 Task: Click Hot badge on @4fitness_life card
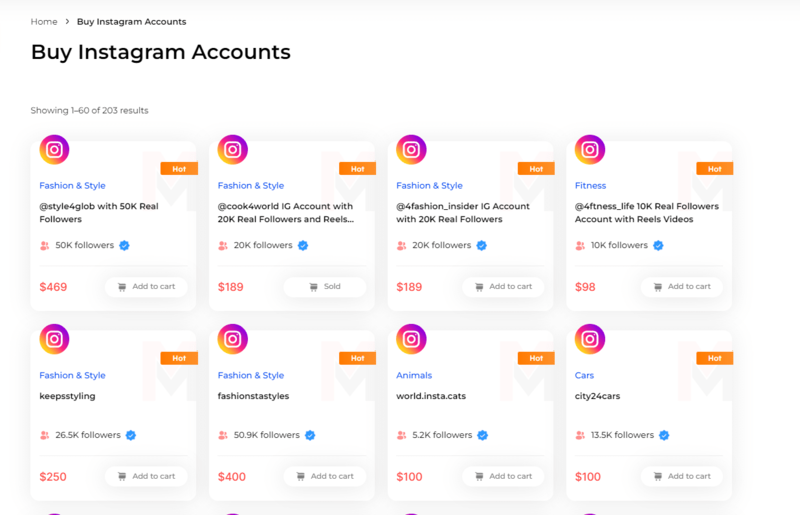pyautogui.click(x=714, y=169)
